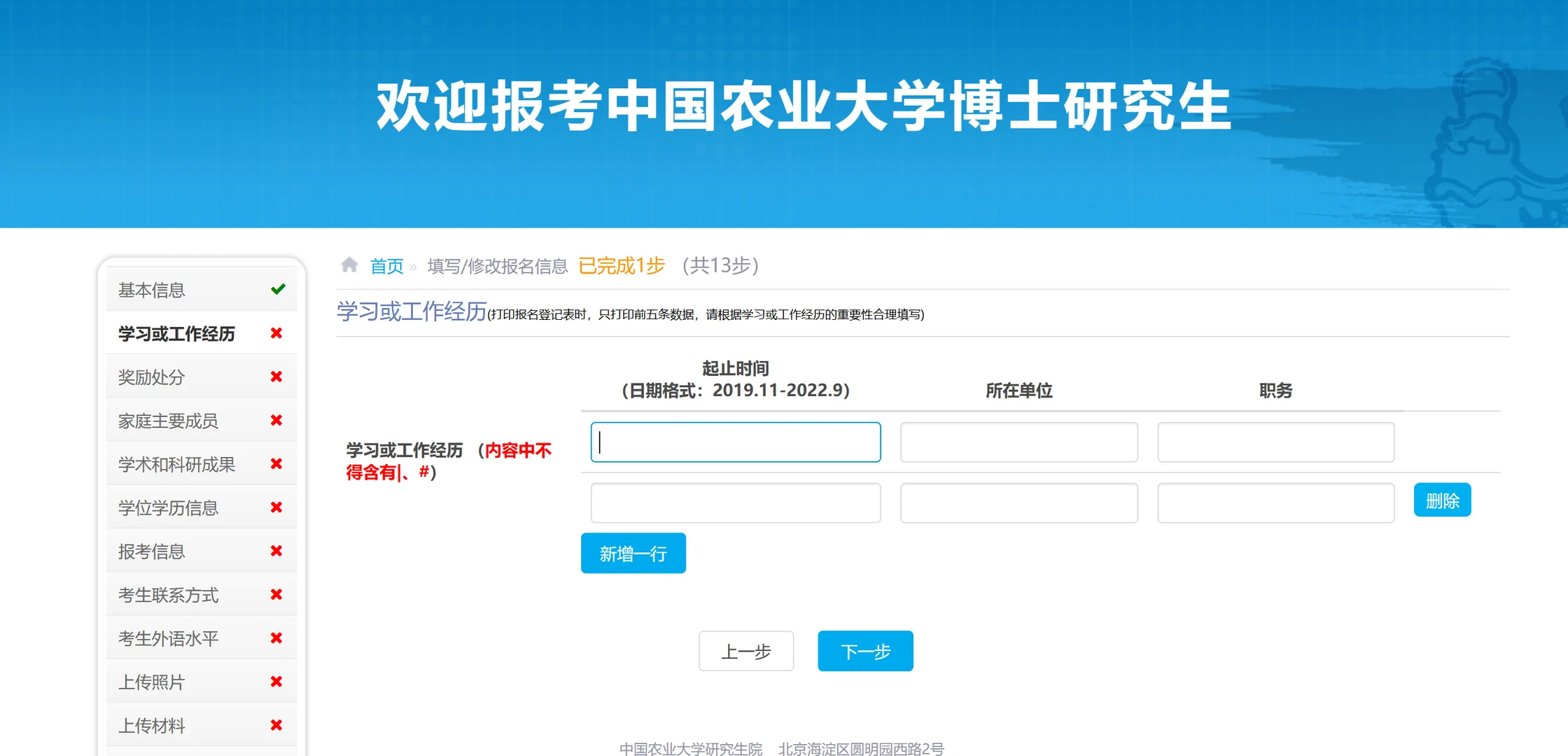The height and width of the screenshot is (756, 1568).
Task: Click 新增一行 to add a row
Action: coord(633,553)
